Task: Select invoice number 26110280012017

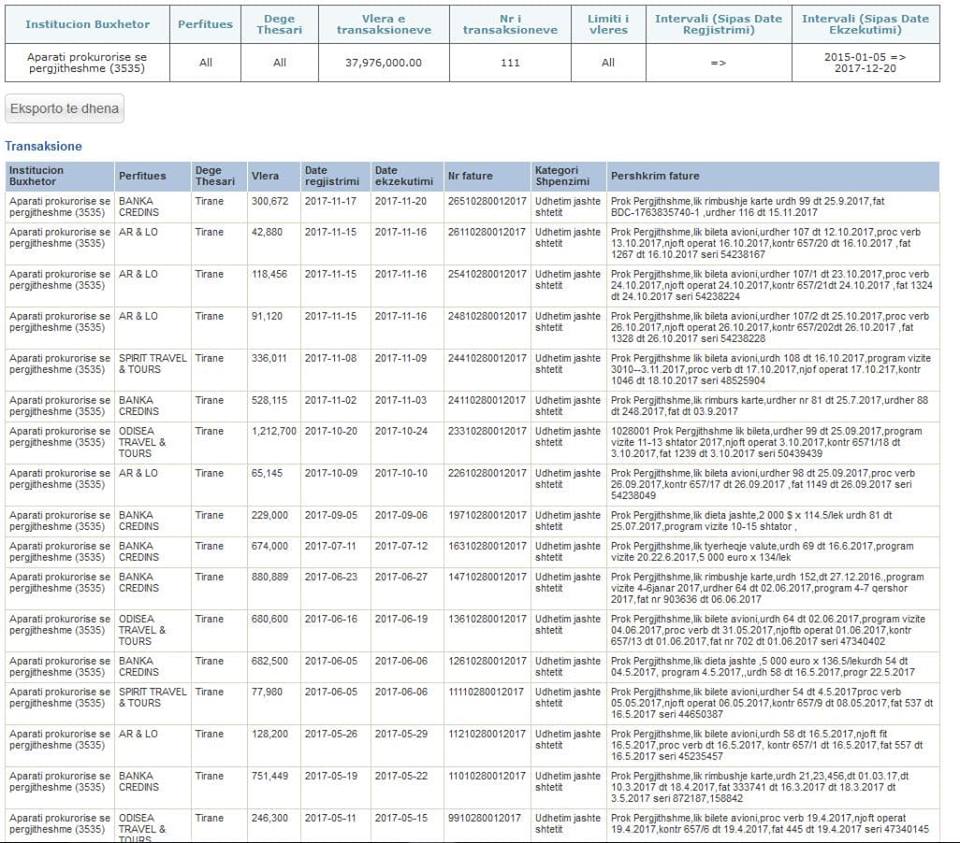Action: coord(487,232)
